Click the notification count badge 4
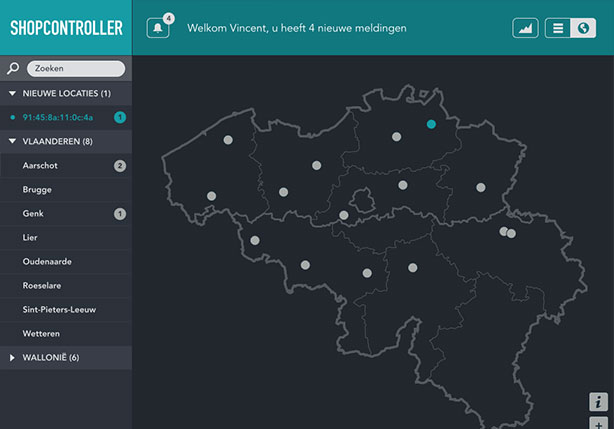 click(x=169, y=18)
